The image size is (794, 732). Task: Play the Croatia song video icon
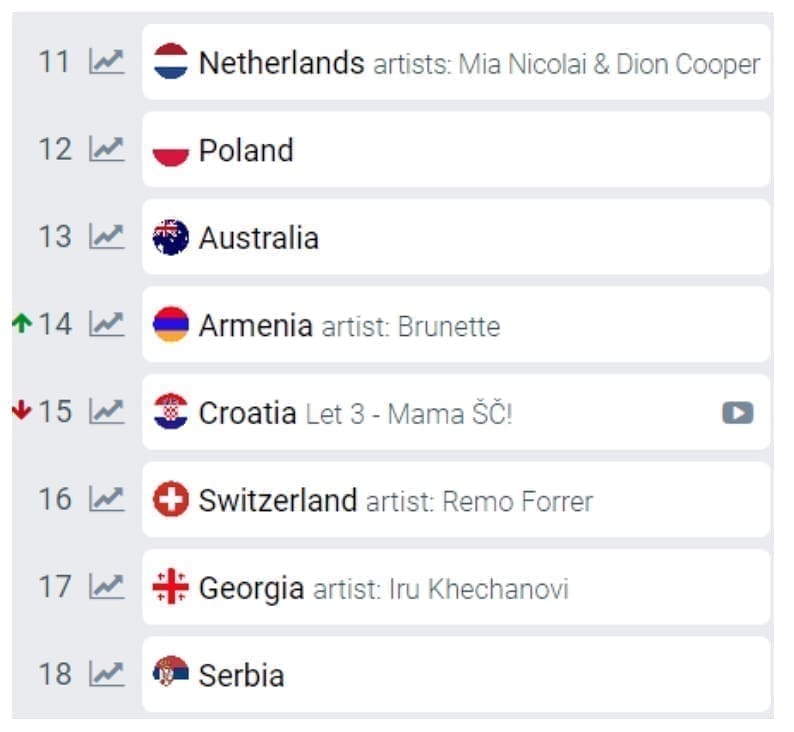[x=737, y=413]
